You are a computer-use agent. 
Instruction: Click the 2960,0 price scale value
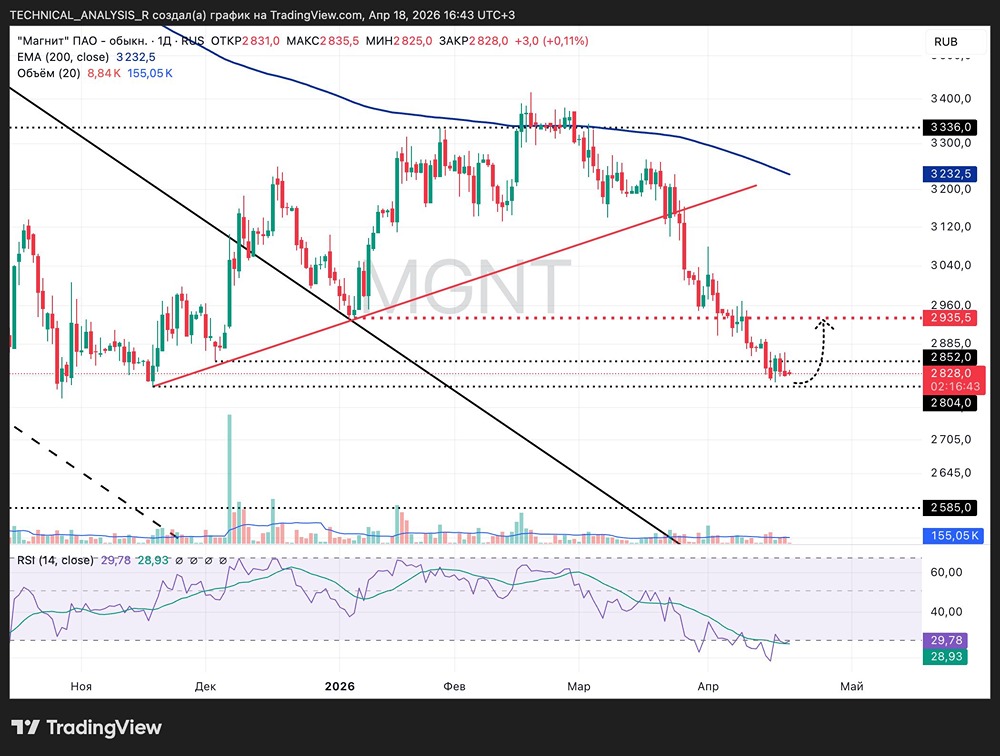951,304
